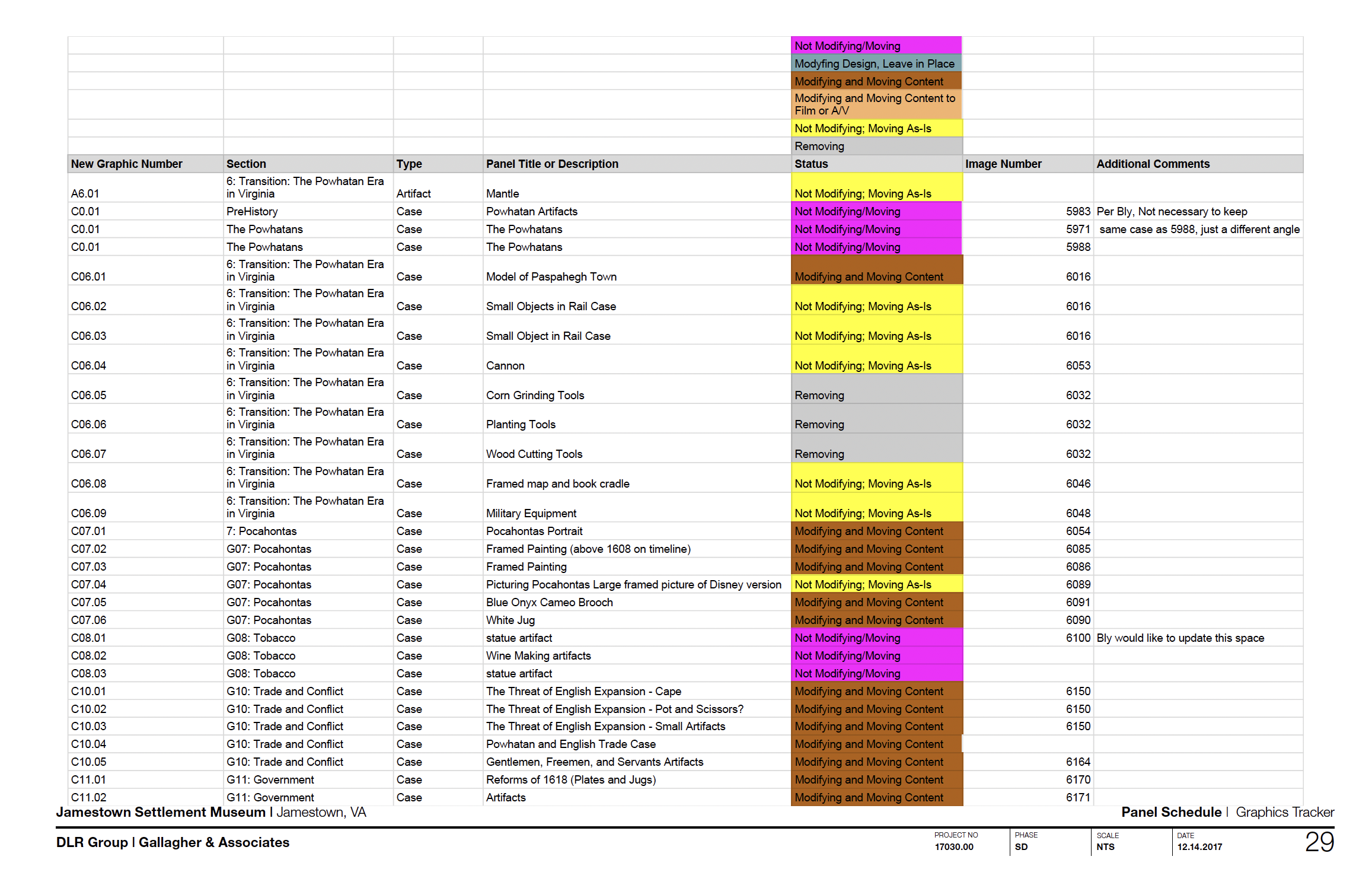Click the orange Film or A/V legend cell
This screenshot has width=1372, height=885.
click(875, 104)
